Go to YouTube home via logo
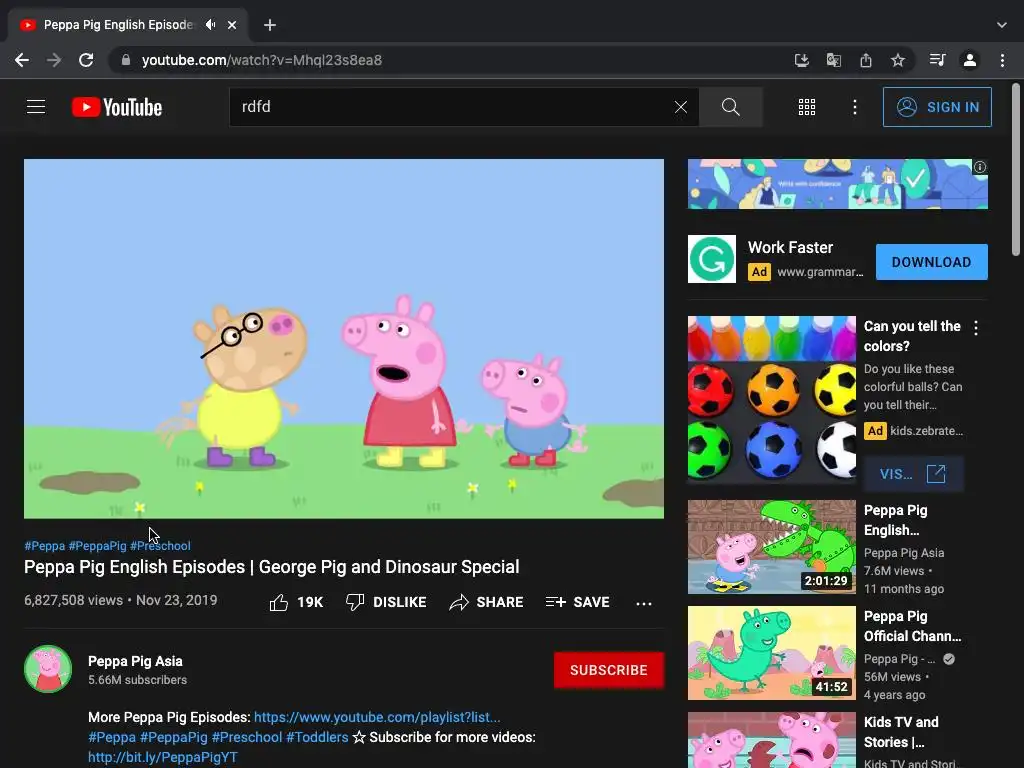The height and width of the screenshot is (768, 1024). [x=117, y=107]
